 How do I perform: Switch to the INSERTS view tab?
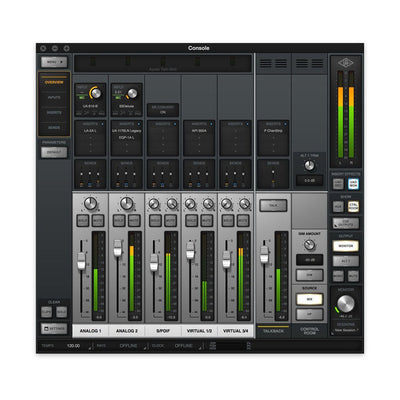click(x=54, y=113)
